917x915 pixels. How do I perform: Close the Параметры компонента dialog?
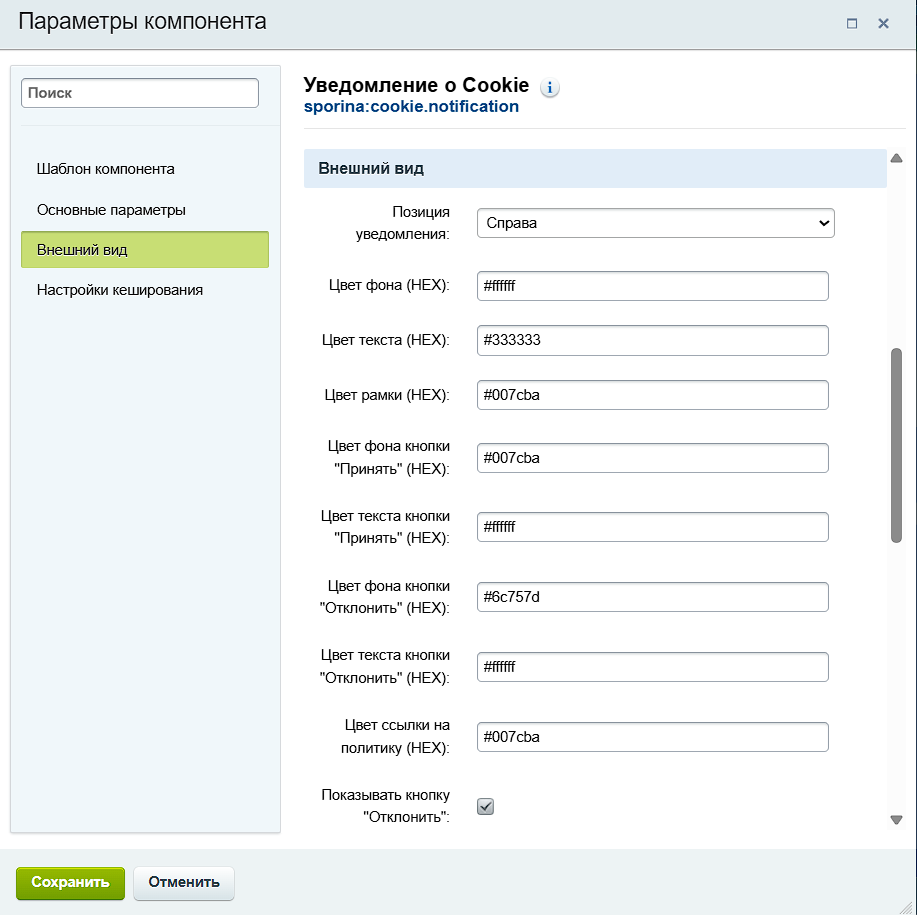[x=883, y=23]
